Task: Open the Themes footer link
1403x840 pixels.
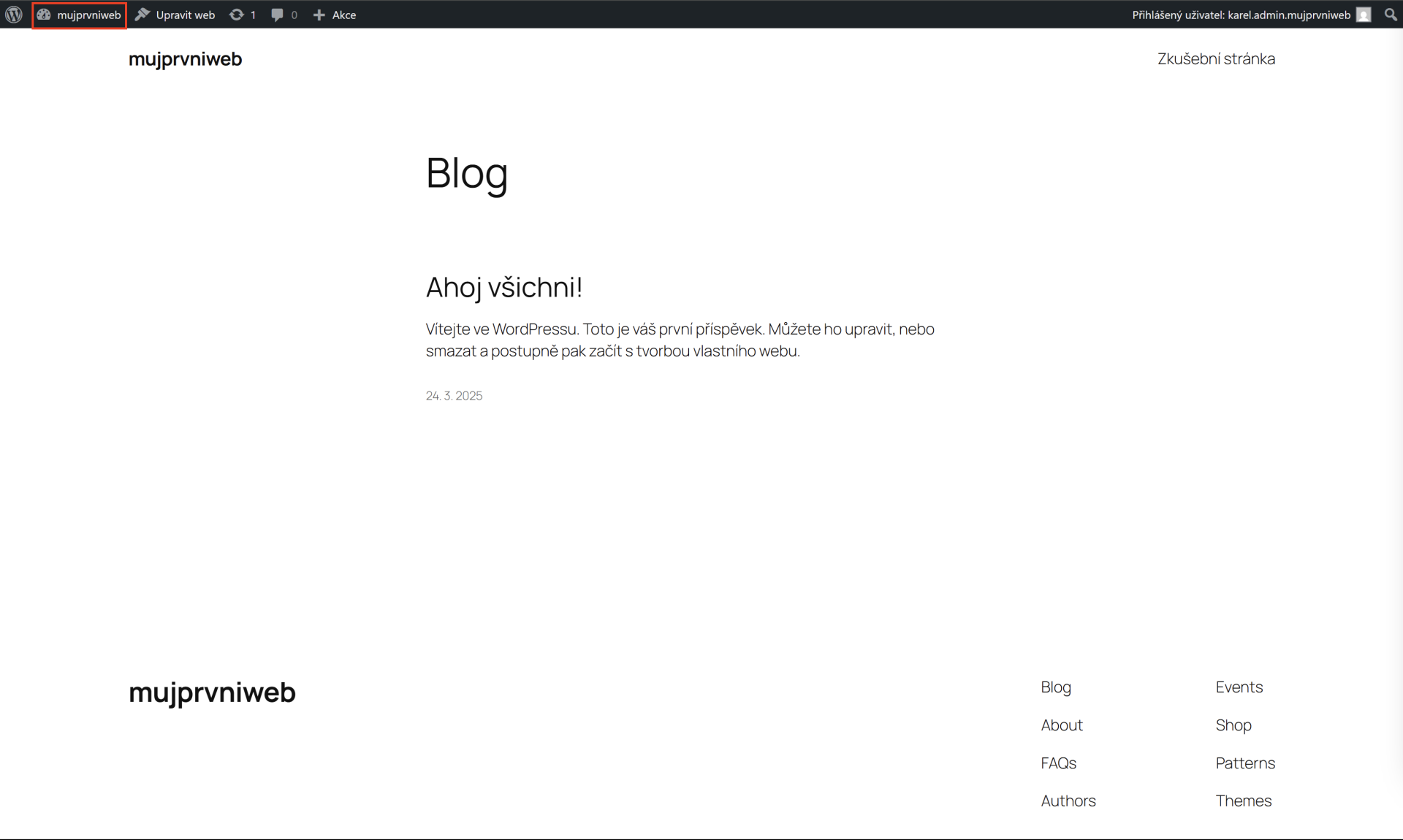Action: 1243,801
